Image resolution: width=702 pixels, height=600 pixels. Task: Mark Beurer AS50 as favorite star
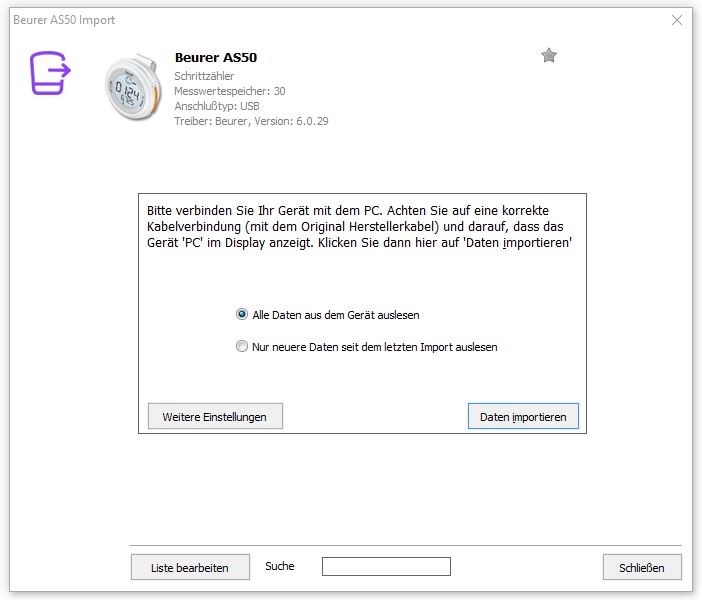pos(548,56)
